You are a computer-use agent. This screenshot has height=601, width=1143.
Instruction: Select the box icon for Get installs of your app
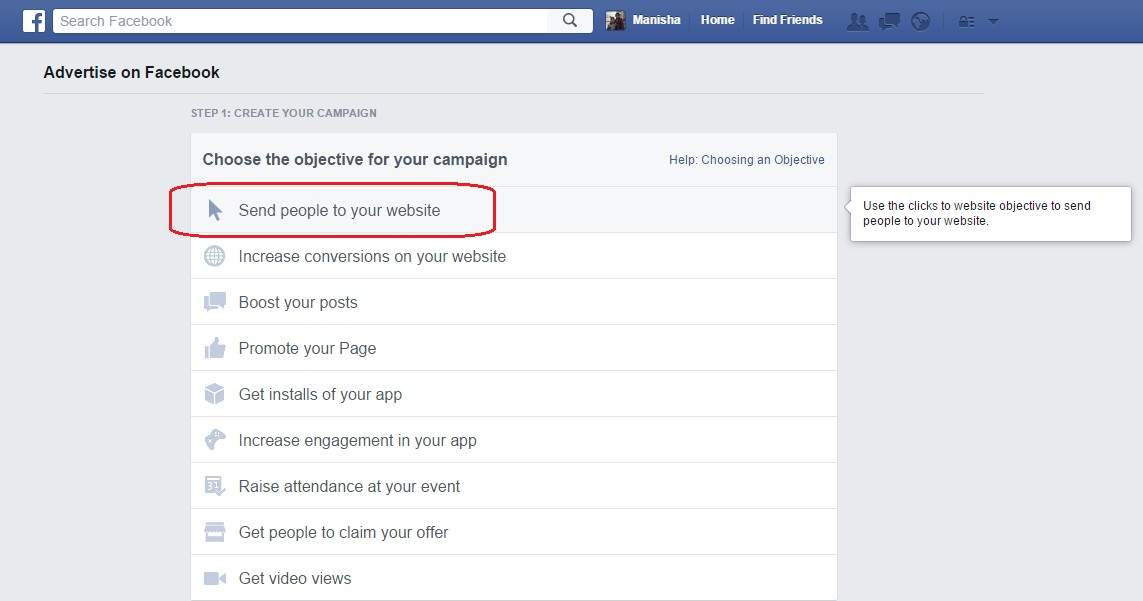[x=215, y=393]
